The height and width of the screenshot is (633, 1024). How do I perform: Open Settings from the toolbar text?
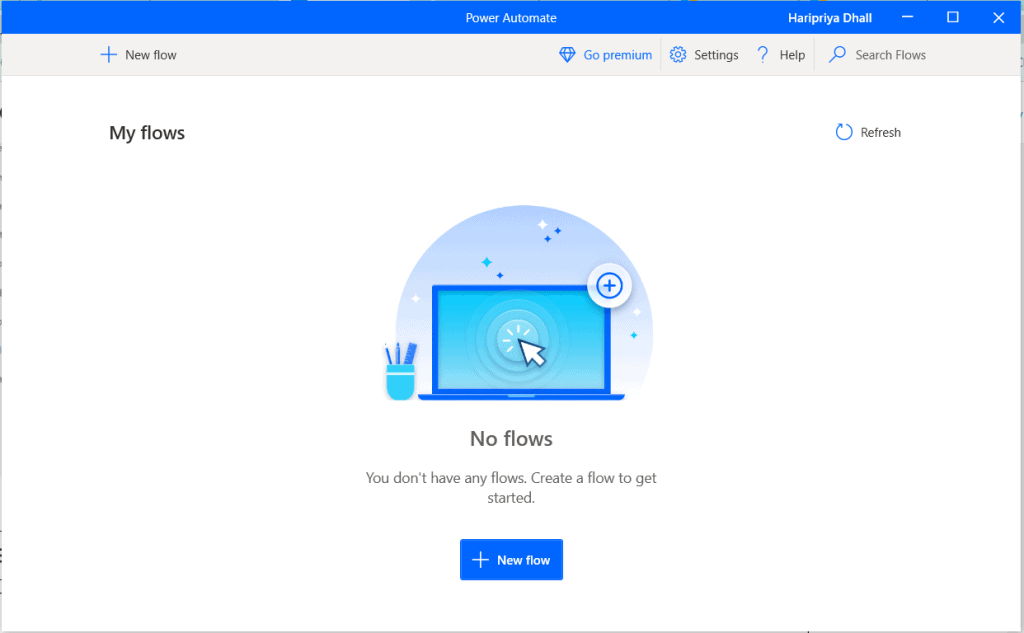pyautogui.click(x=716, y=55)
